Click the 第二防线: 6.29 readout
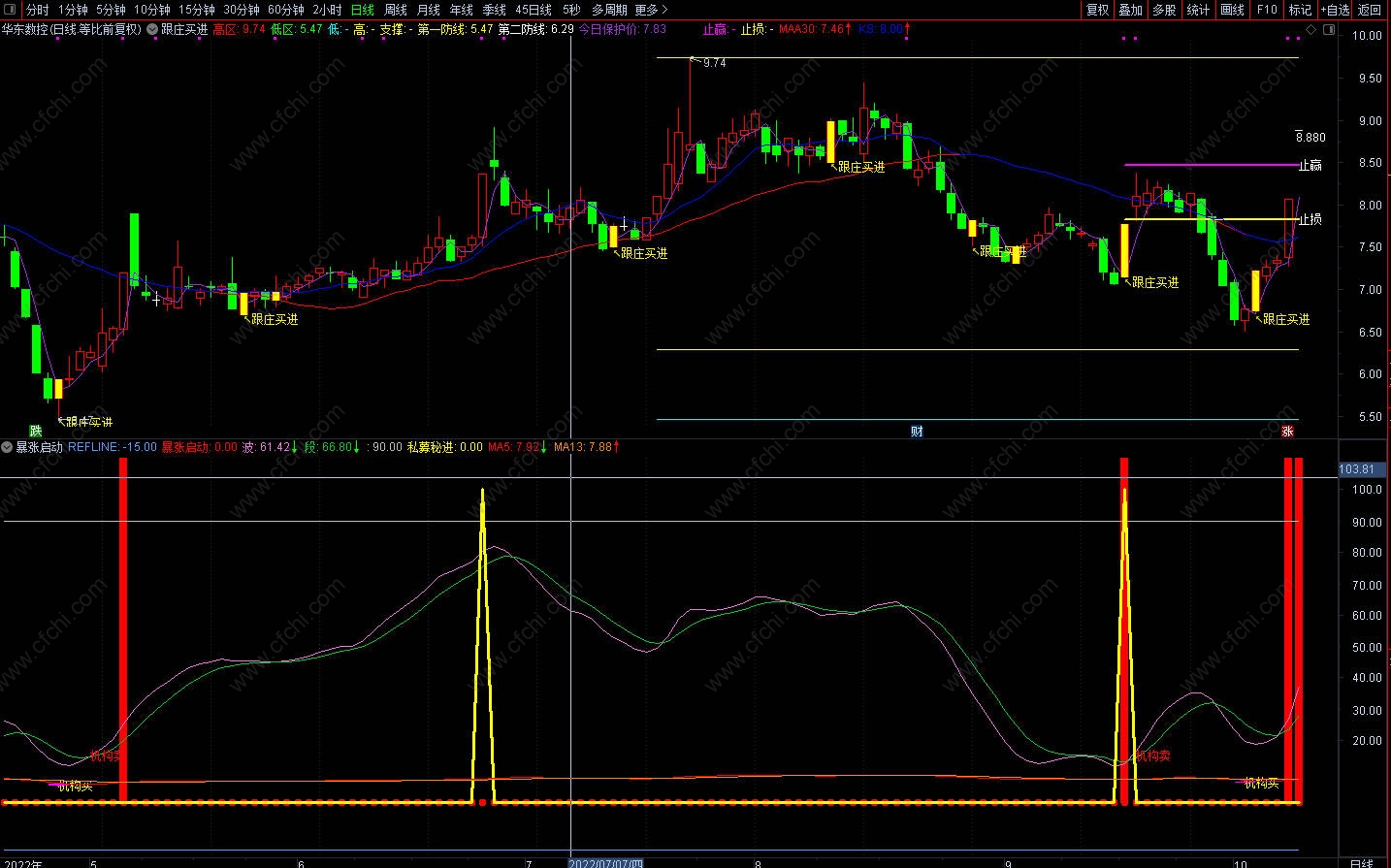Viewport: 1391px width, 868px height. click(x=535, y=29)
